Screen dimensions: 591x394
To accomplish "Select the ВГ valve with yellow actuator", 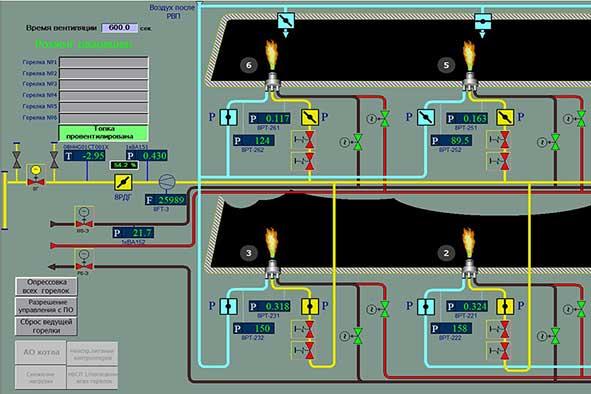I will [x=36, y=176].
